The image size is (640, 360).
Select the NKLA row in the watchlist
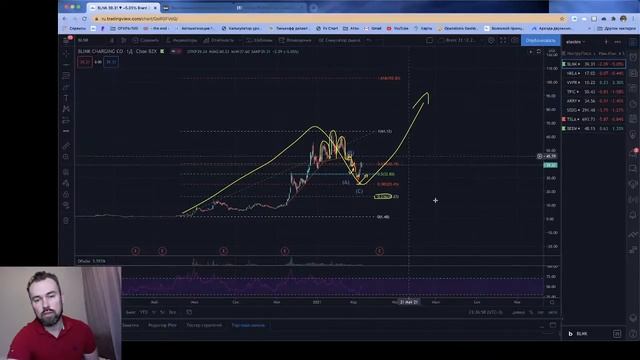[x=593, y=73]
